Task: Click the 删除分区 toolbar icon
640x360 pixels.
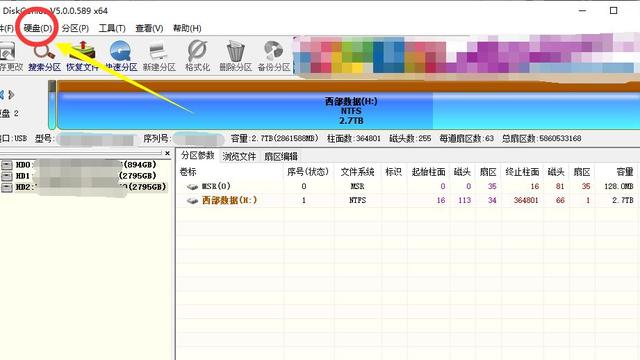Action: pos(236,57)
